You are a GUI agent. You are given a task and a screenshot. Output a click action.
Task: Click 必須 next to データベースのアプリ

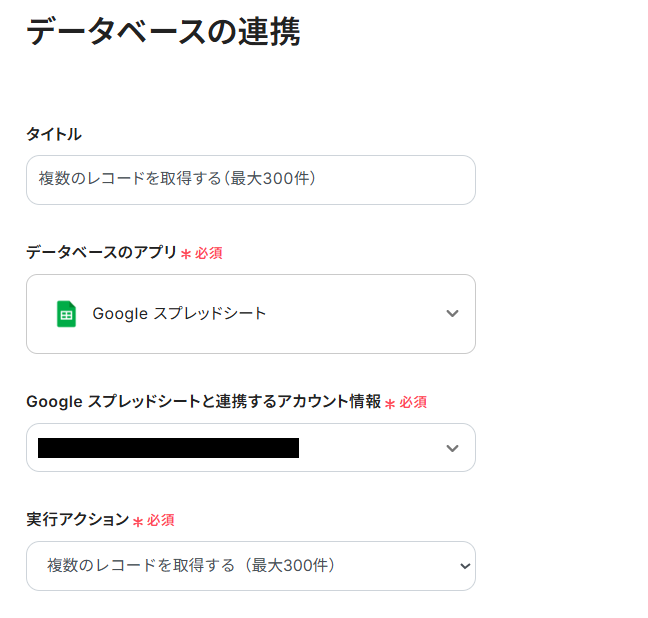(209, 253)
